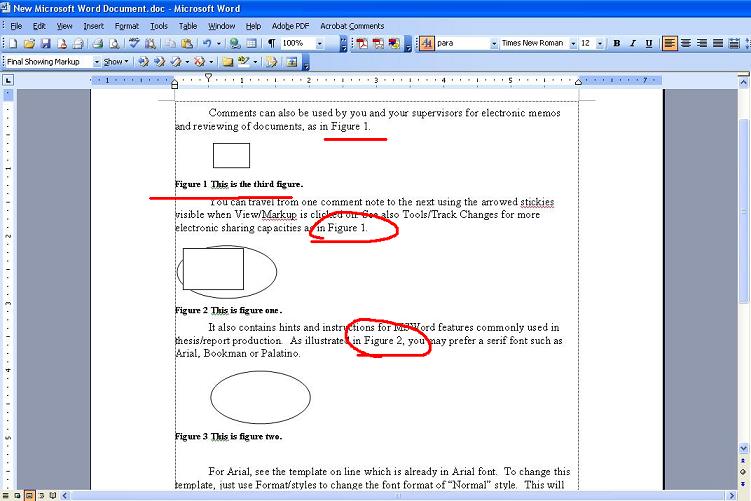Toggle Italic formatting

tap(633, 44)
